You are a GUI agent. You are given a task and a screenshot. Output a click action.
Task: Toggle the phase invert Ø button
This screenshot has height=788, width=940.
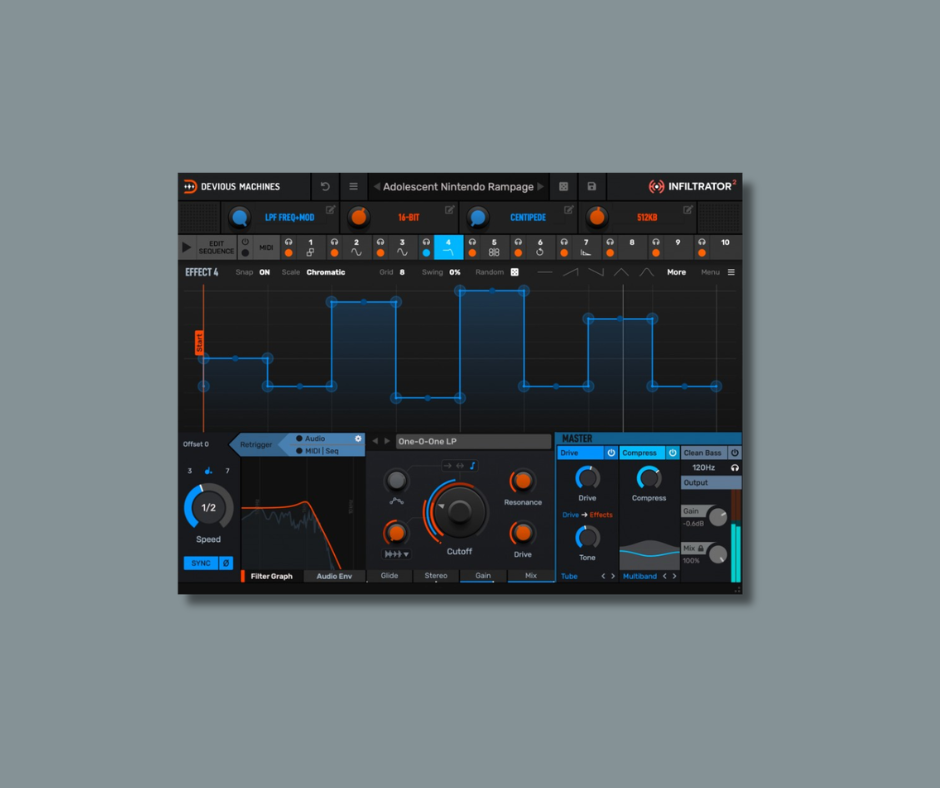[x=226, y=563]
